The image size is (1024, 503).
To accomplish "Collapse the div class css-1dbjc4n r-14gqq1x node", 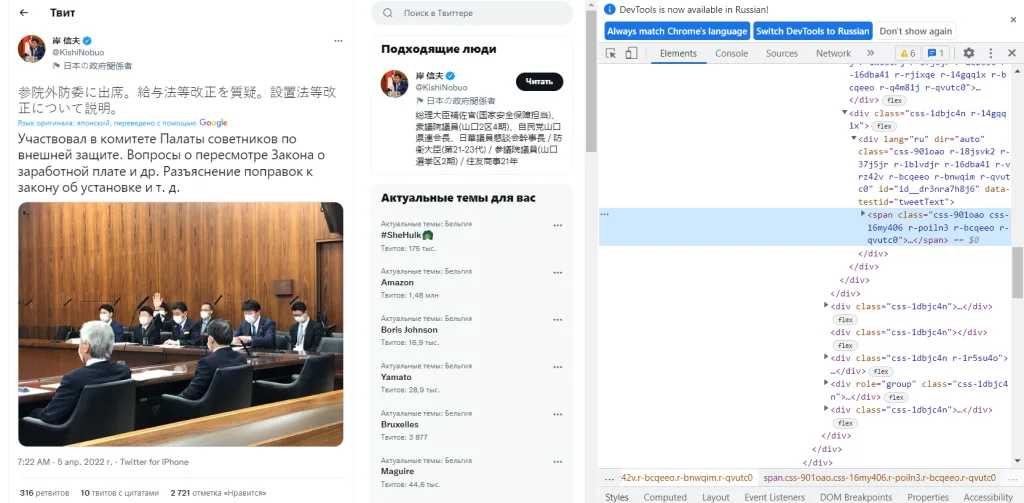I will click(845, 113).
